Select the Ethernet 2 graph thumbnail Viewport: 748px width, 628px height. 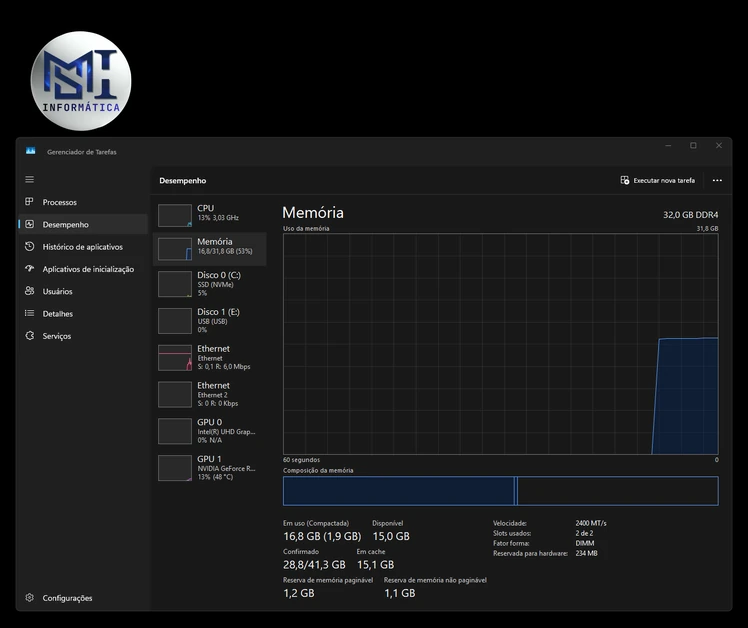coord(175,394)
